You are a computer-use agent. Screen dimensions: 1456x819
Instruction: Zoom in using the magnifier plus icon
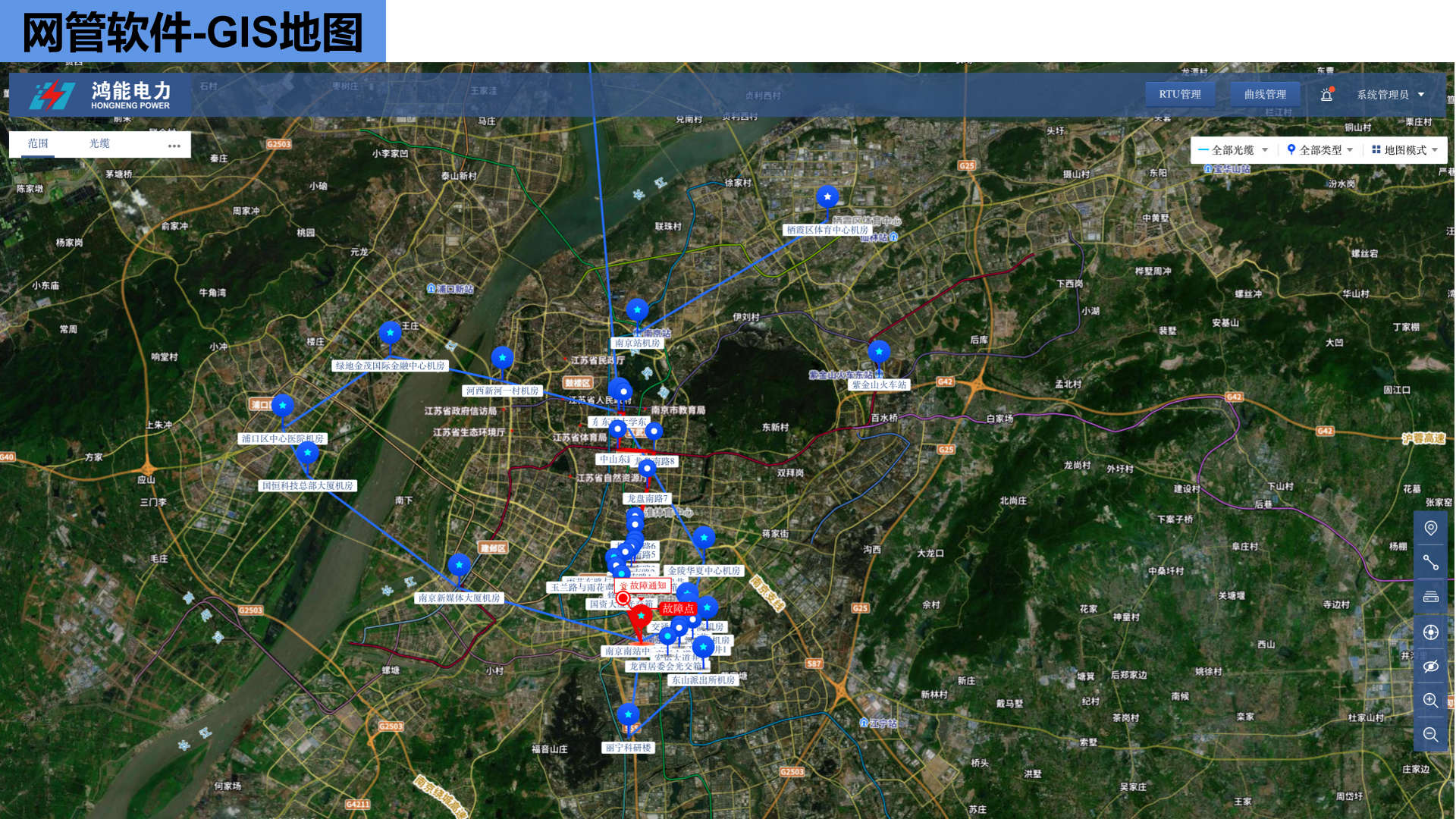point(1430,701)
